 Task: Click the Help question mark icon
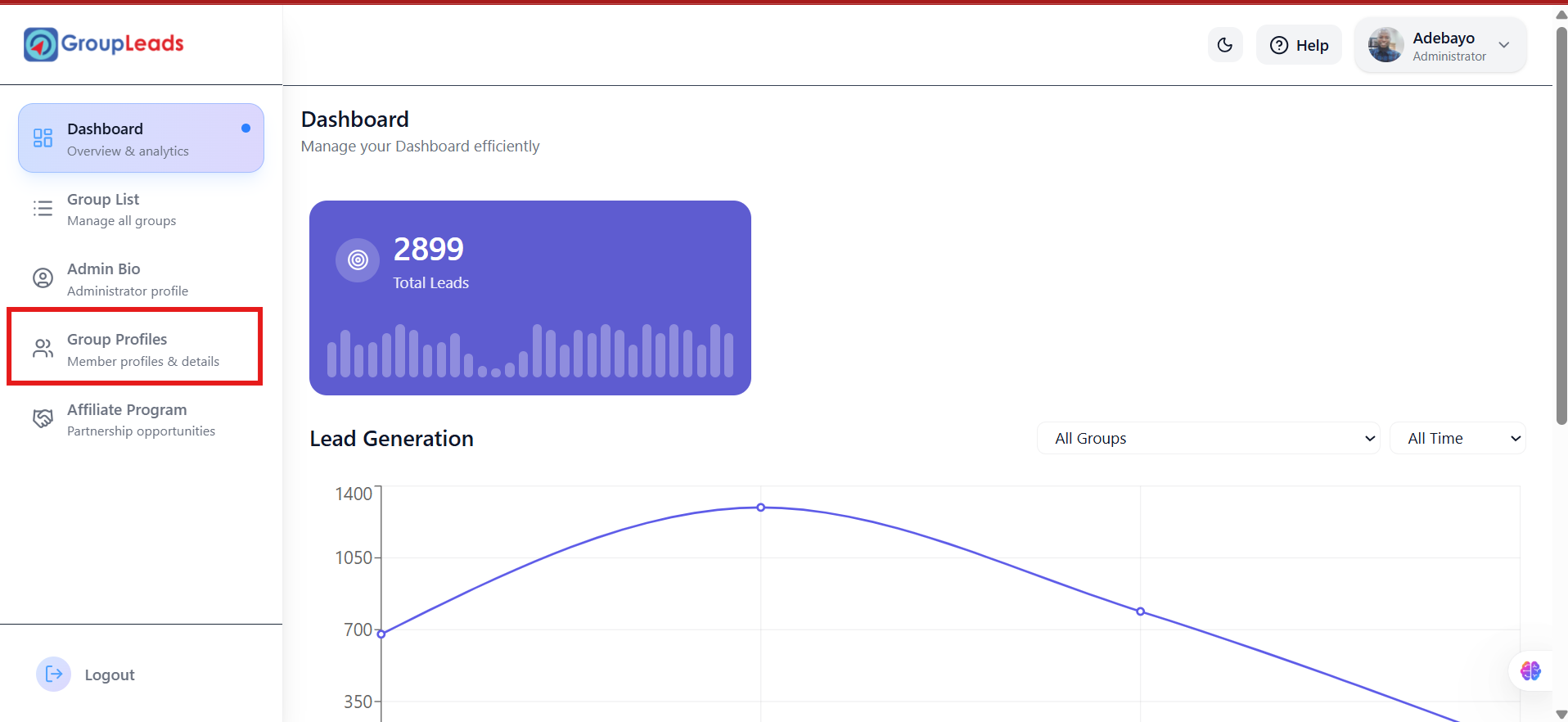click(1279, 46)
